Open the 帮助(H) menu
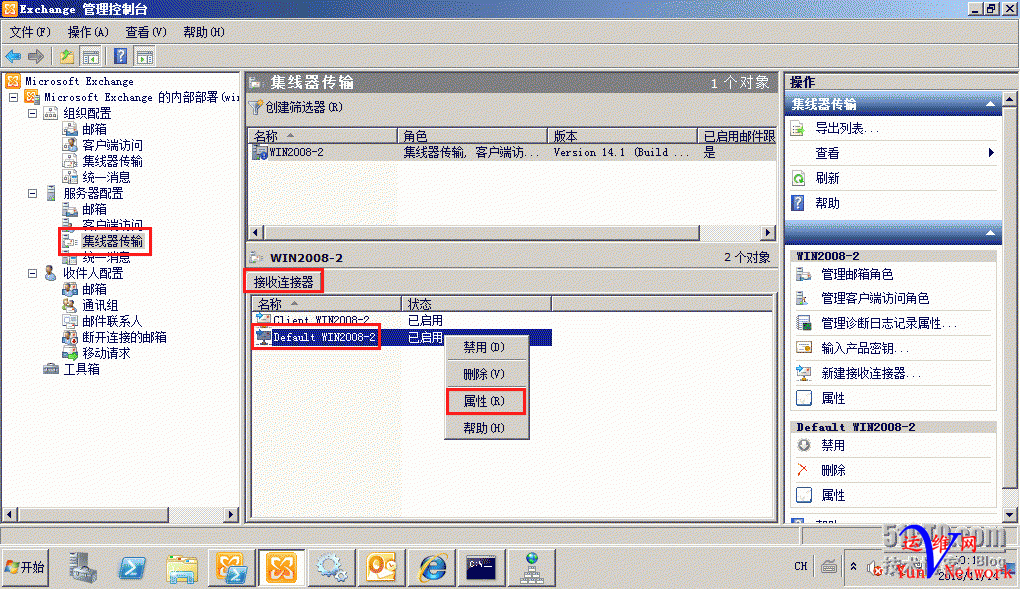The width and height of the screenshot is (1020, 589). [x=204, y=32]
